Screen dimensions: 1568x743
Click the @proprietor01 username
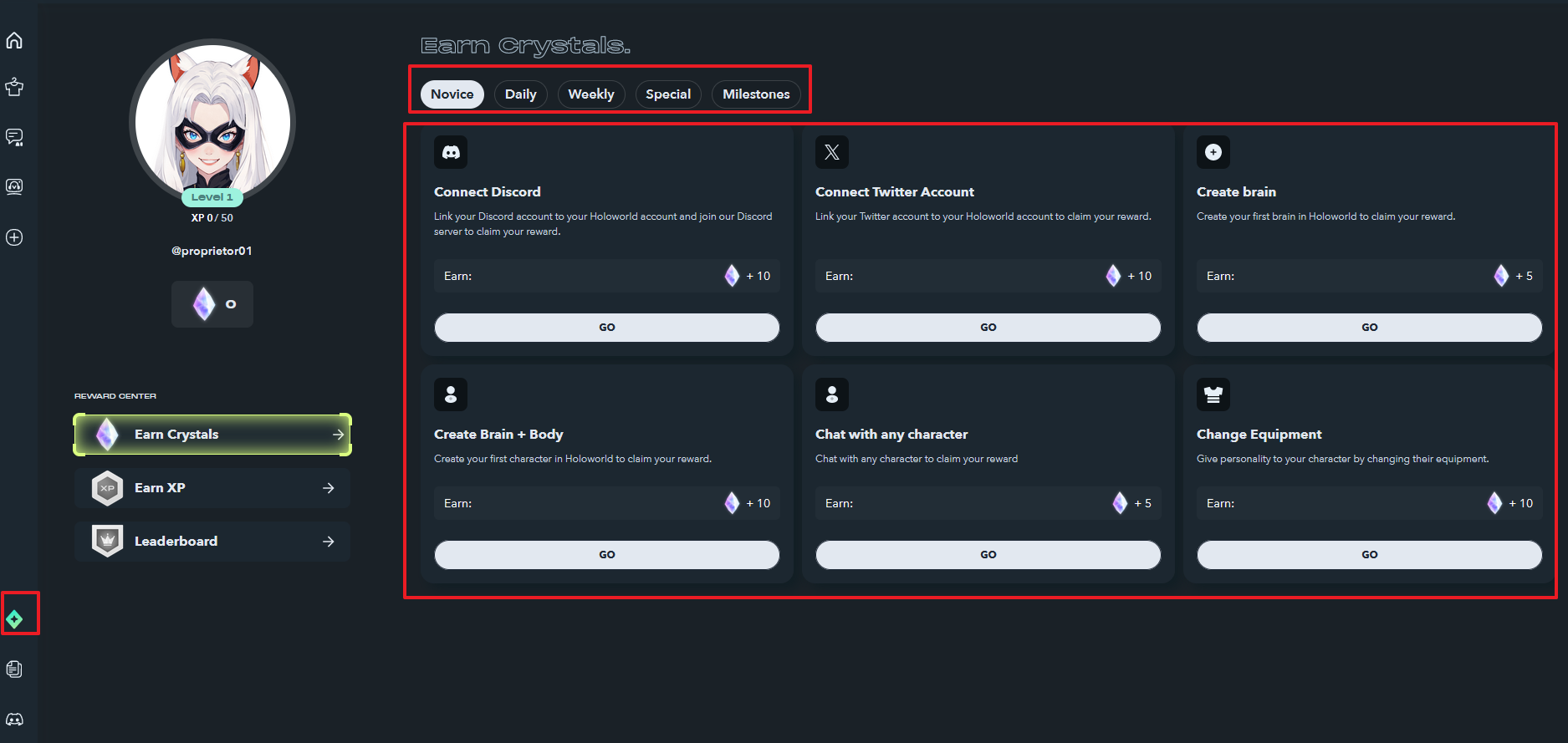[212, 251]
